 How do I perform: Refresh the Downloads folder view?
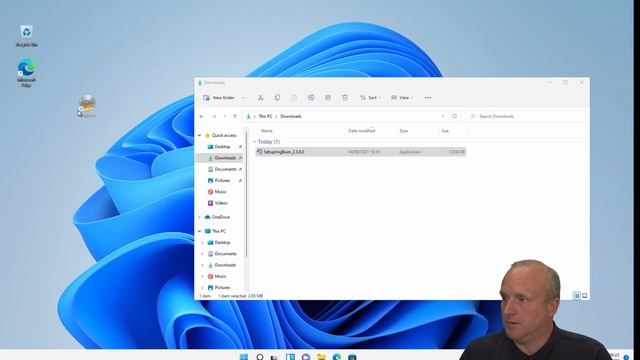point(454,116)
